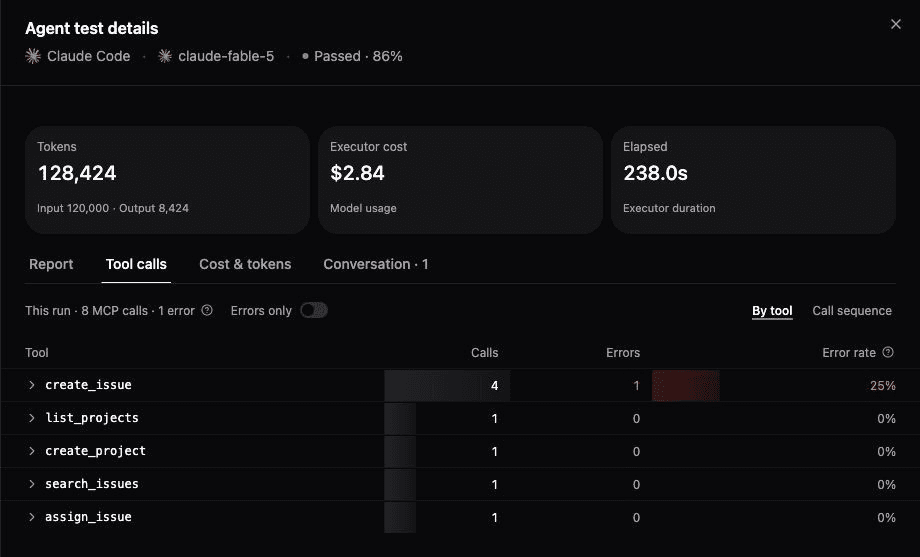
Task: Click the Calls column header
Action: point(485,353)
